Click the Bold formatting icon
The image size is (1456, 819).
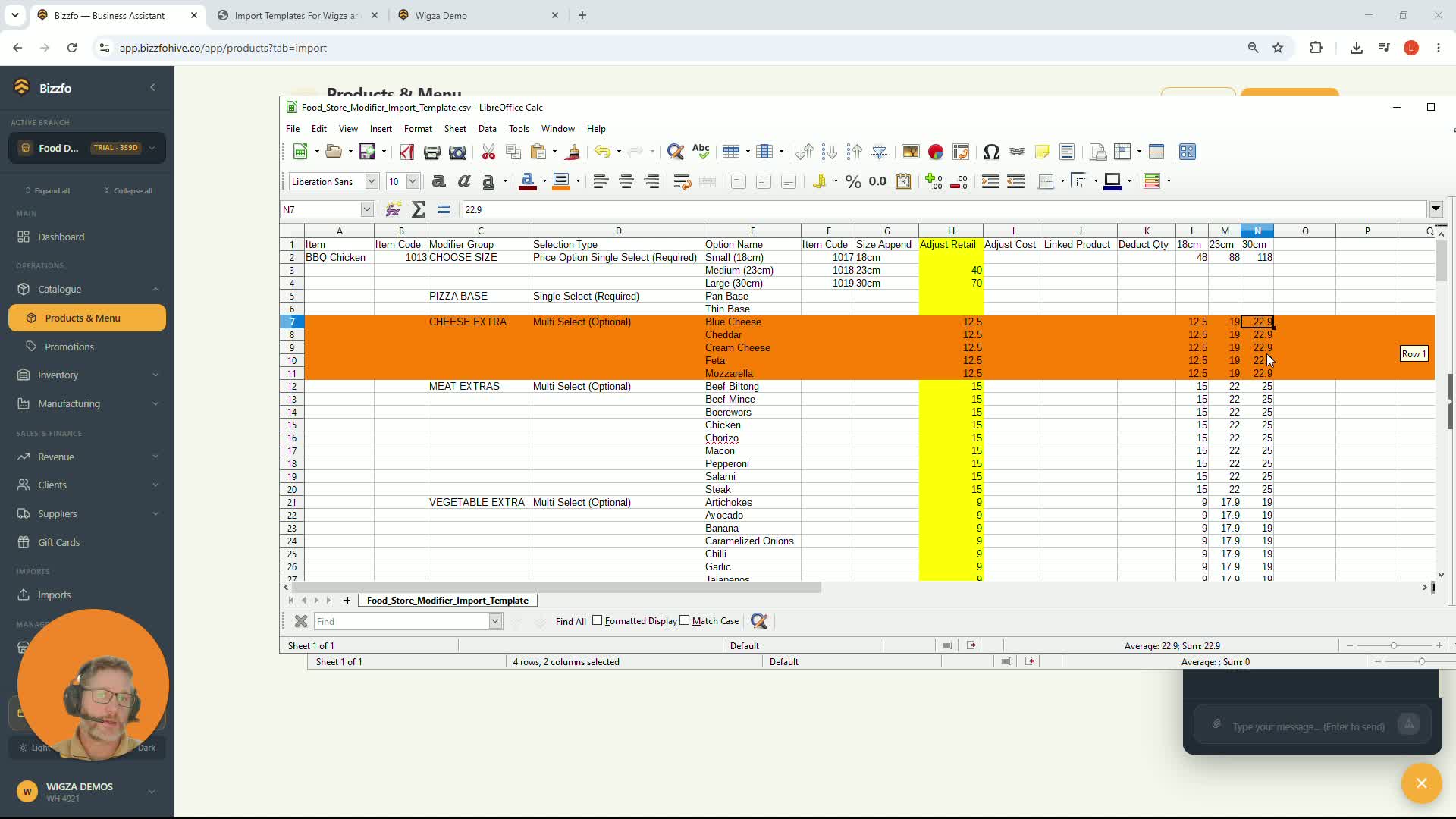click(x=438, y=181)
